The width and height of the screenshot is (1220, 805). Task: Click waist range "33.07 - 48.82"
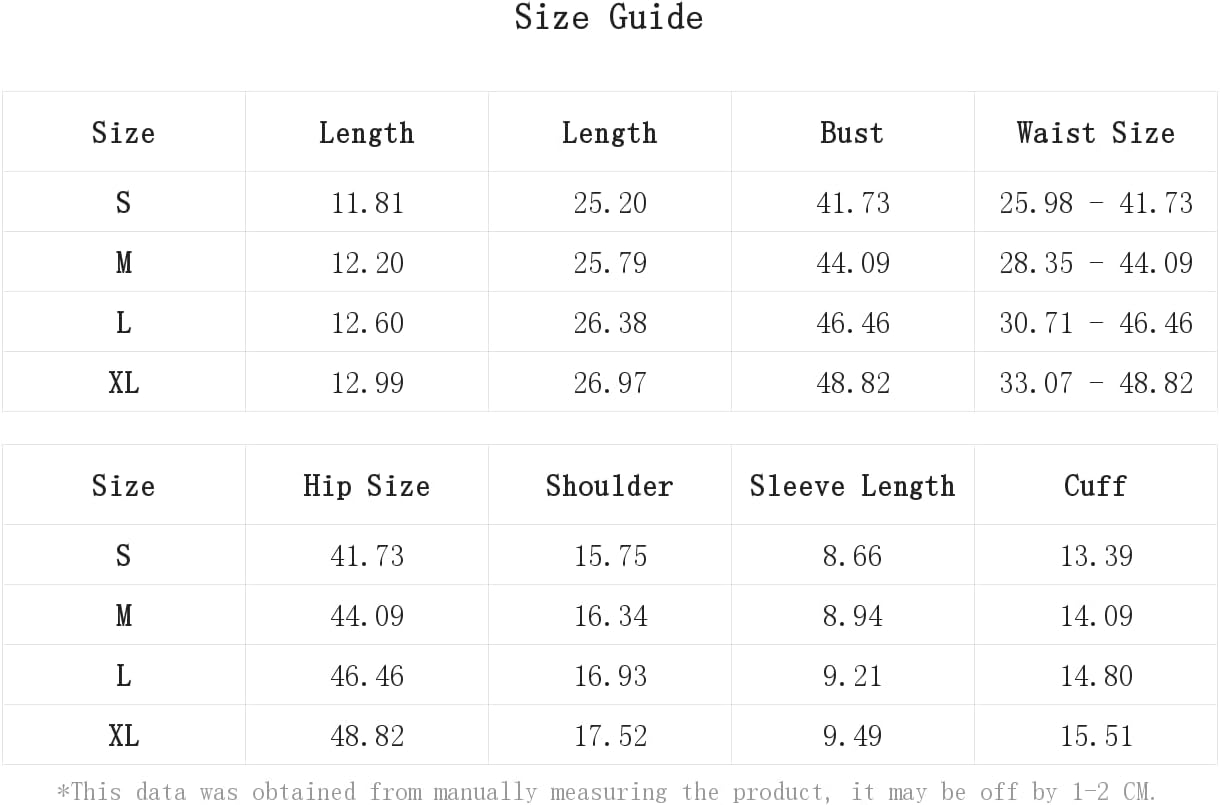pyautogui.click(x=1096, y=383)
